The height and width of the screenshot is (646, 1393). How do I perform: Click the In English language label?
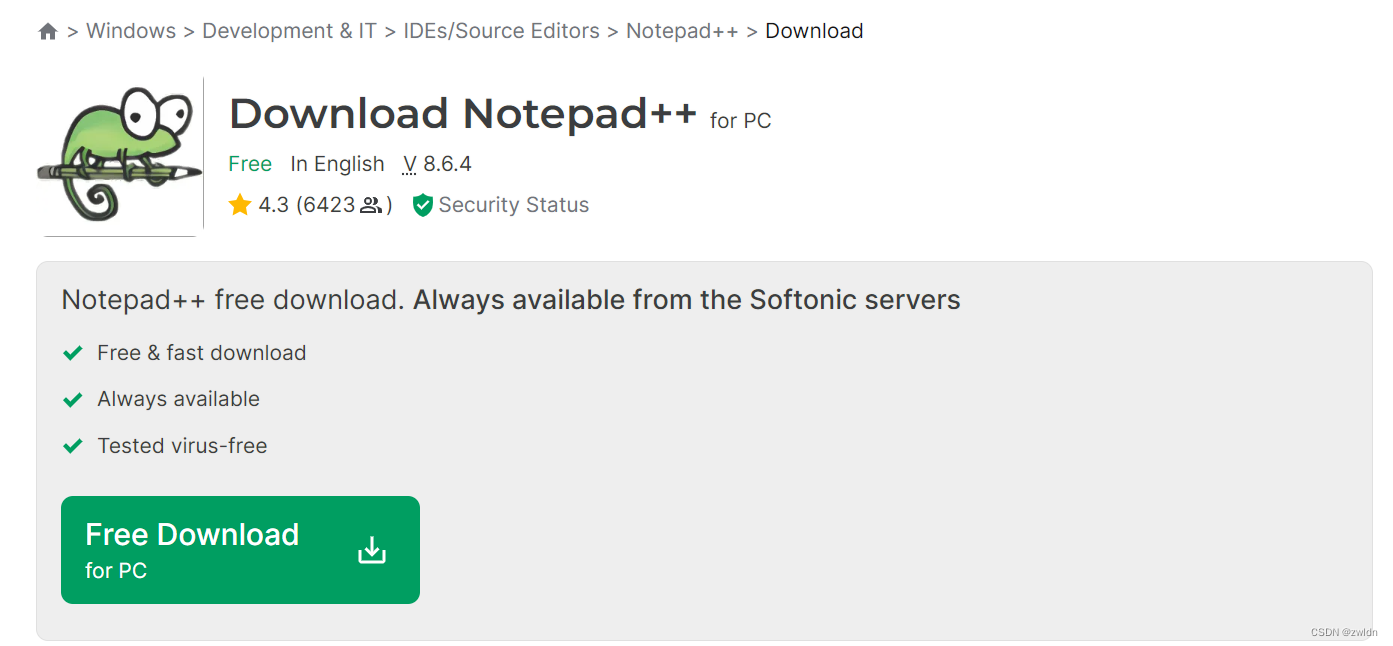click(337, 164)
